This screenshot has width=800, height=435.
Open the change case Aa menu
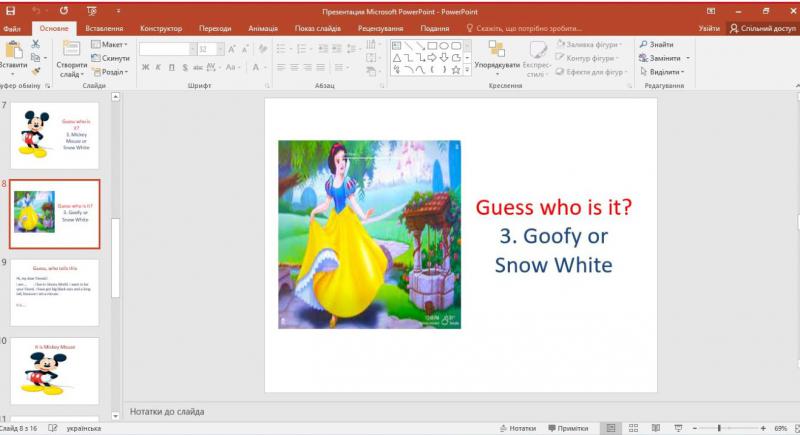pyautogui.click(x=232, y=67)
